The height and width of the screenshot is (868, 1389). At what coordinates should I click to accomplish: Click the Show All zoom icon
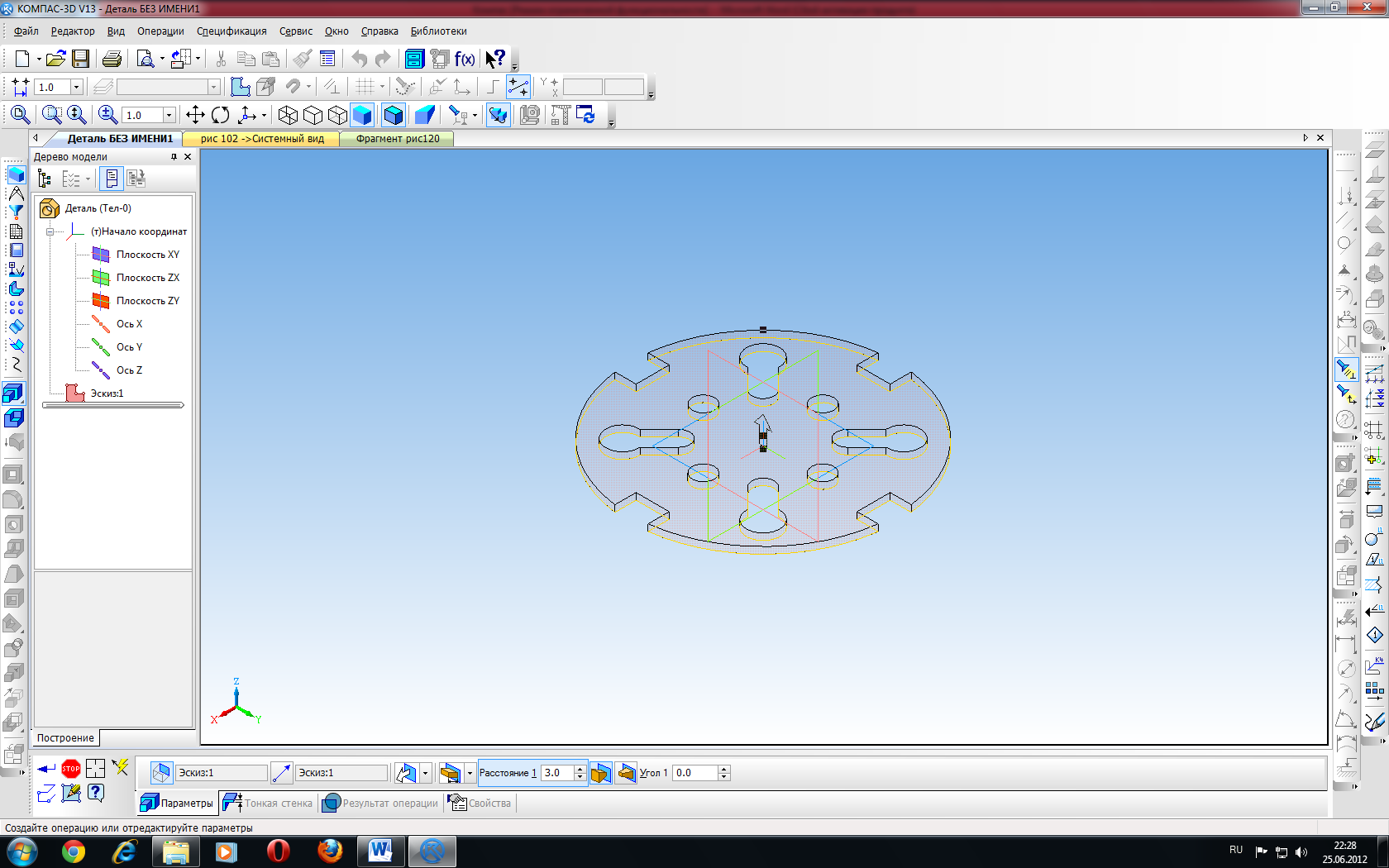click(x=20, y=115)
